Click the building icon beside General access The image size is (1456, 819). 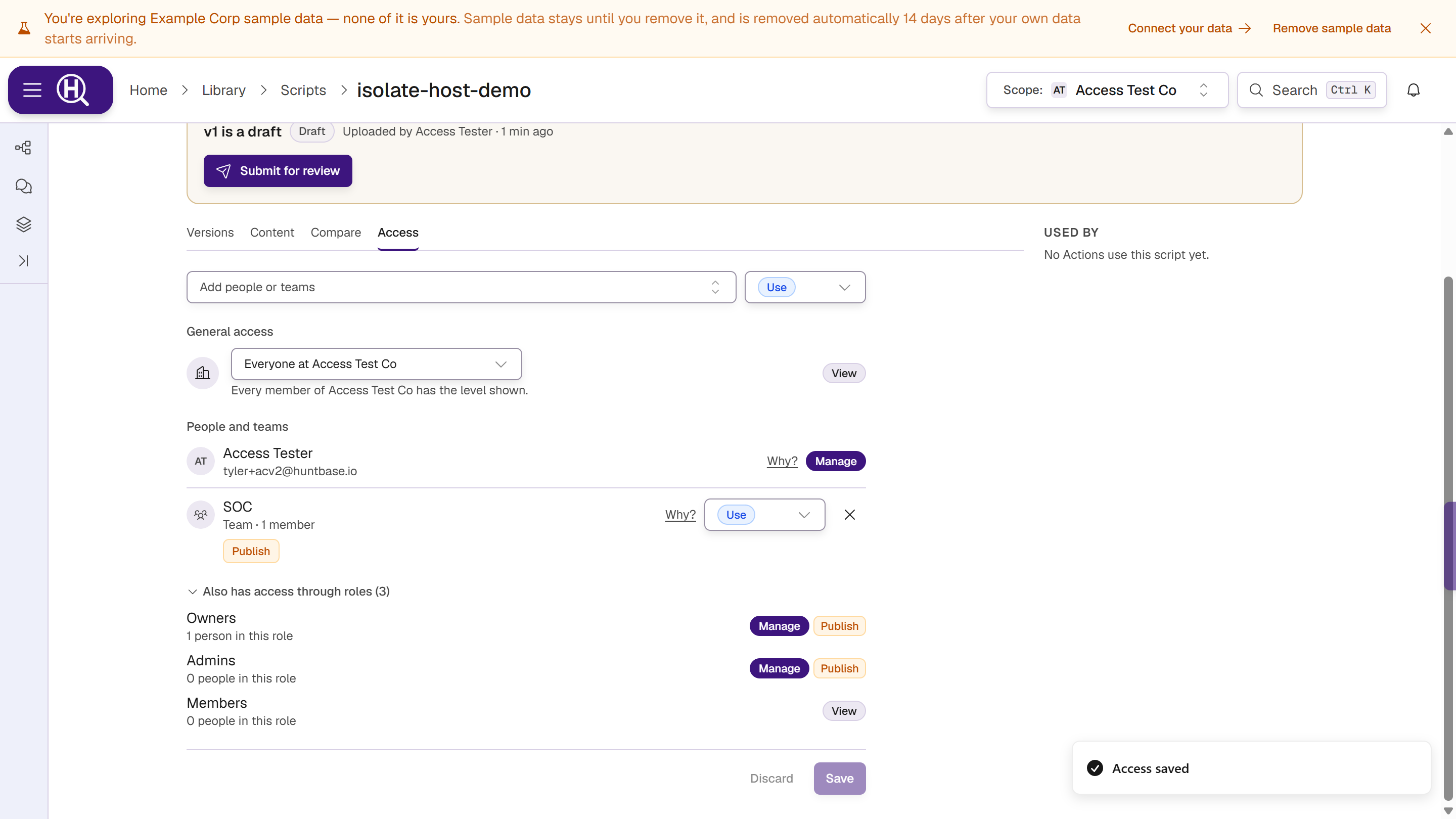pos(202,373)
